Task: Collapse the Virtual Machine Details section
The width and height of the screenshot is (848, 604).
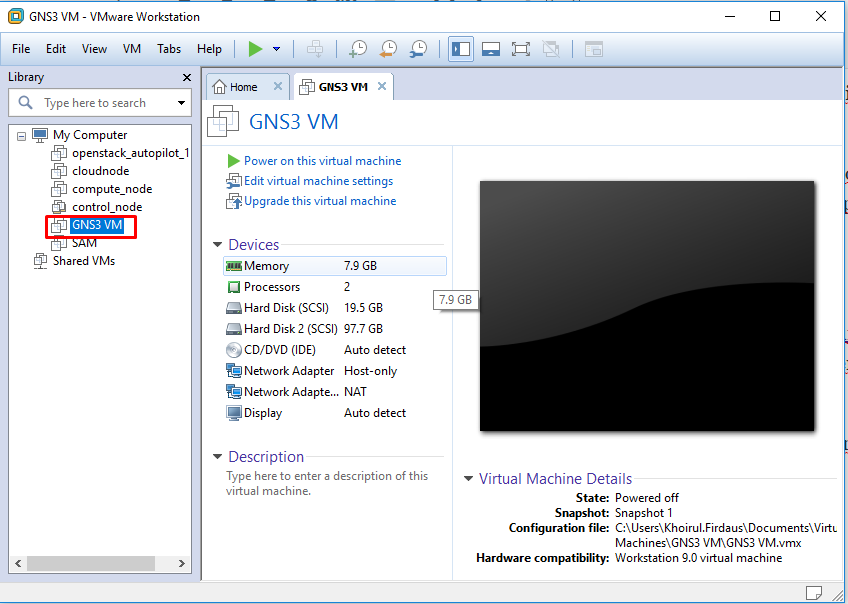Action: click(x=468, y=479)
